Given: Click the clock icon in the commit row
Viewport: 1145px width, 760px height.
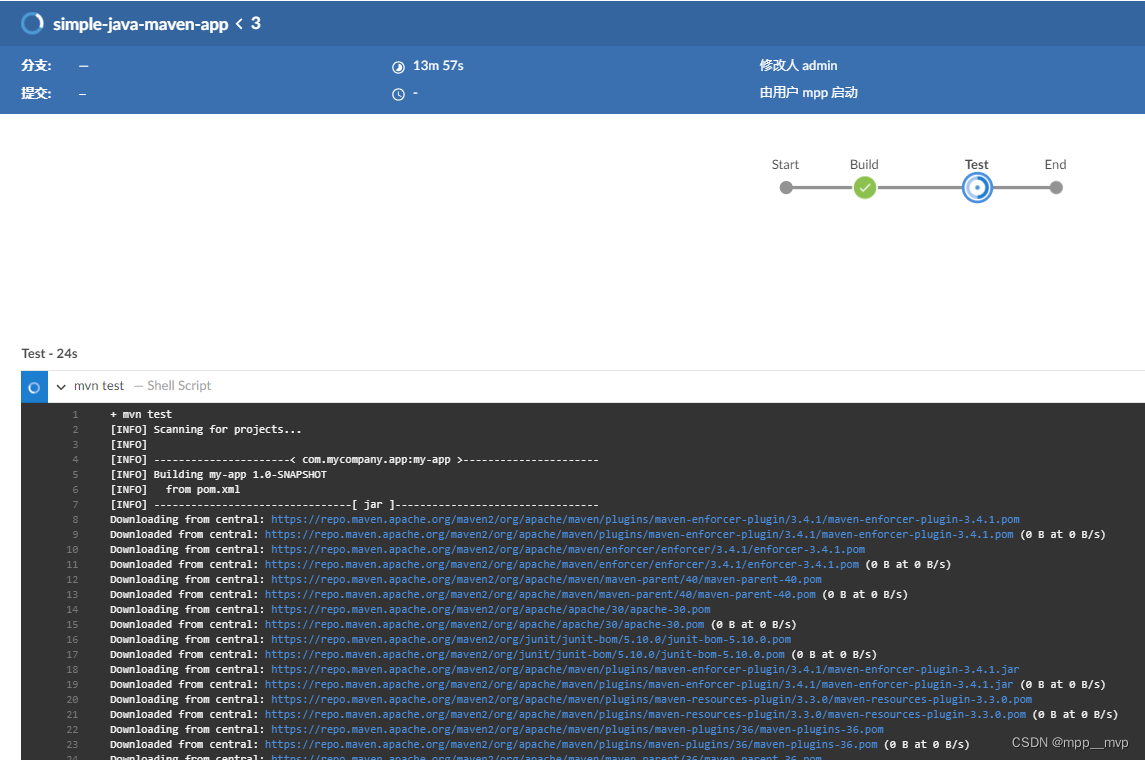Looking at the screenshot, I should tap(398, 94).
